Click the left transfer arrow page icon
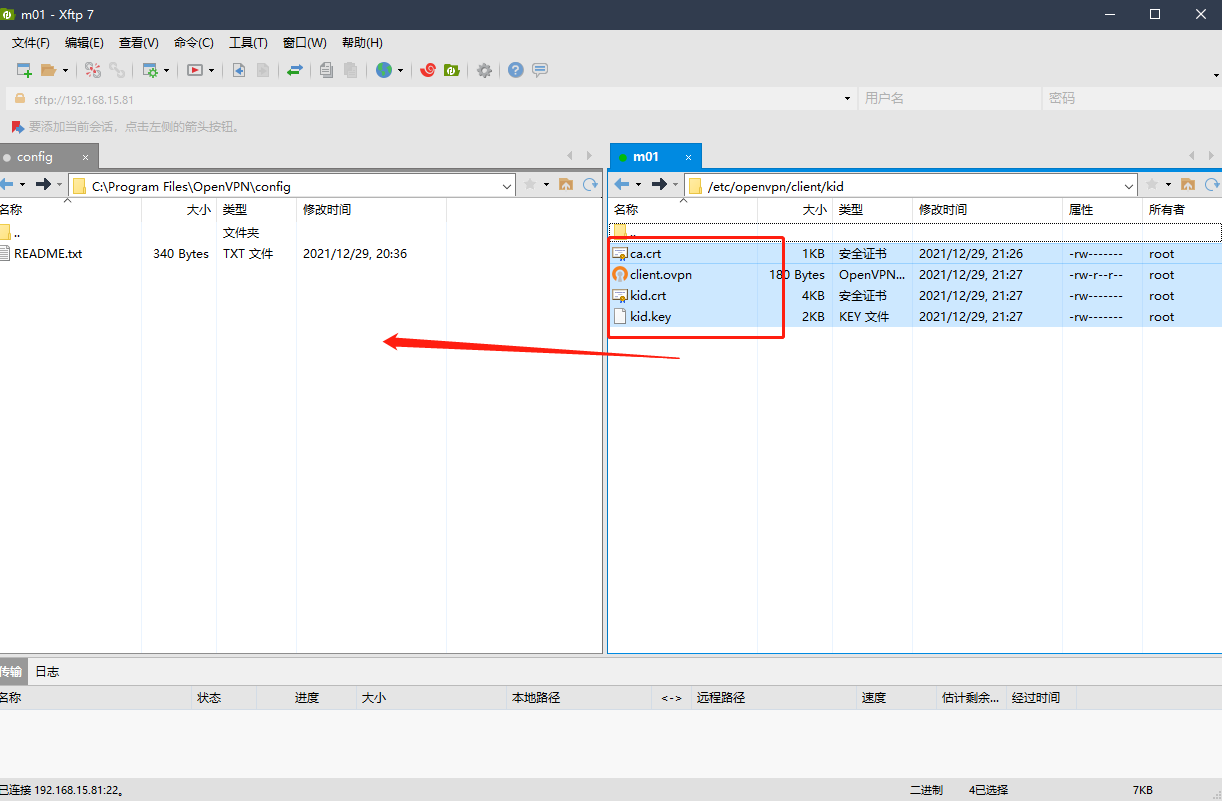 tap(239, 70)
